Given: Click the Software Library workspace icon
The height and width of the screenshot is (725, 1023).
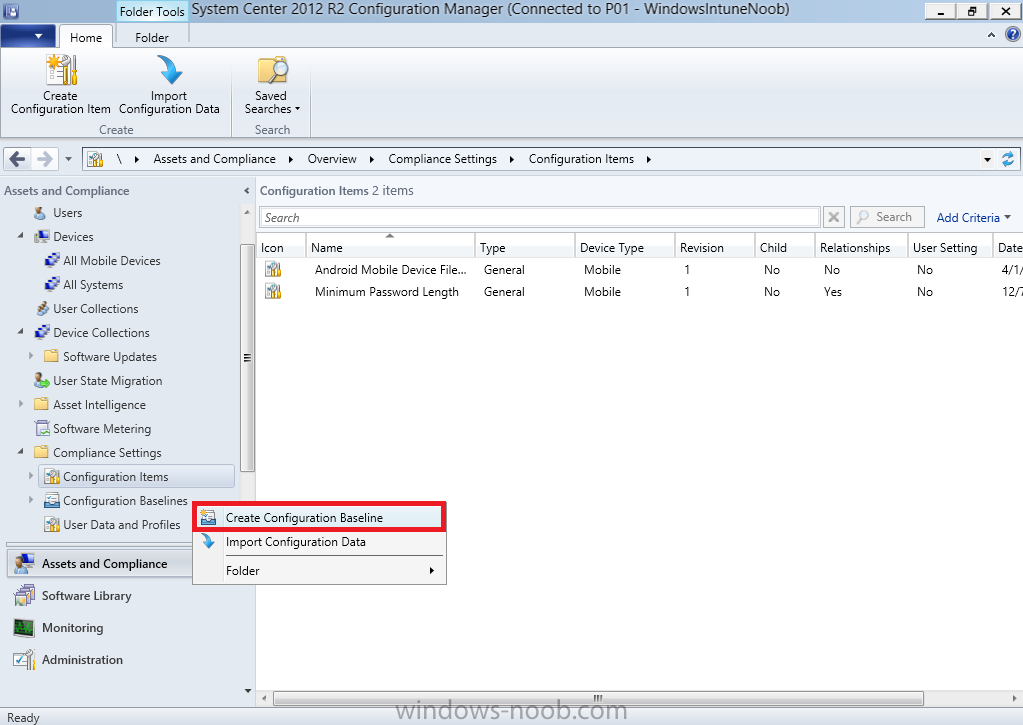Looking at the screenshot, I should point(24,596).
